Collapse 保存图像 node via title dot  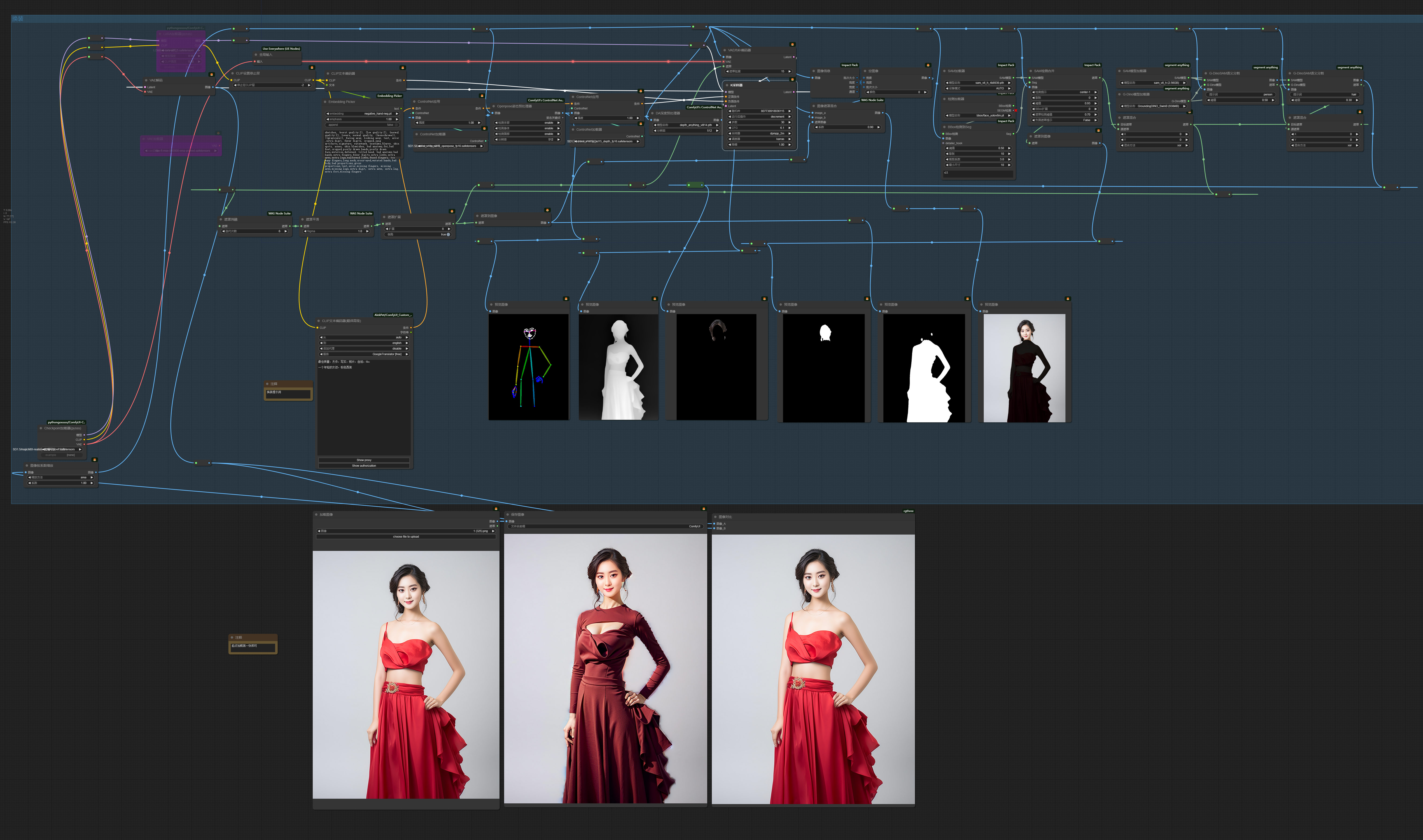[508, 514]
